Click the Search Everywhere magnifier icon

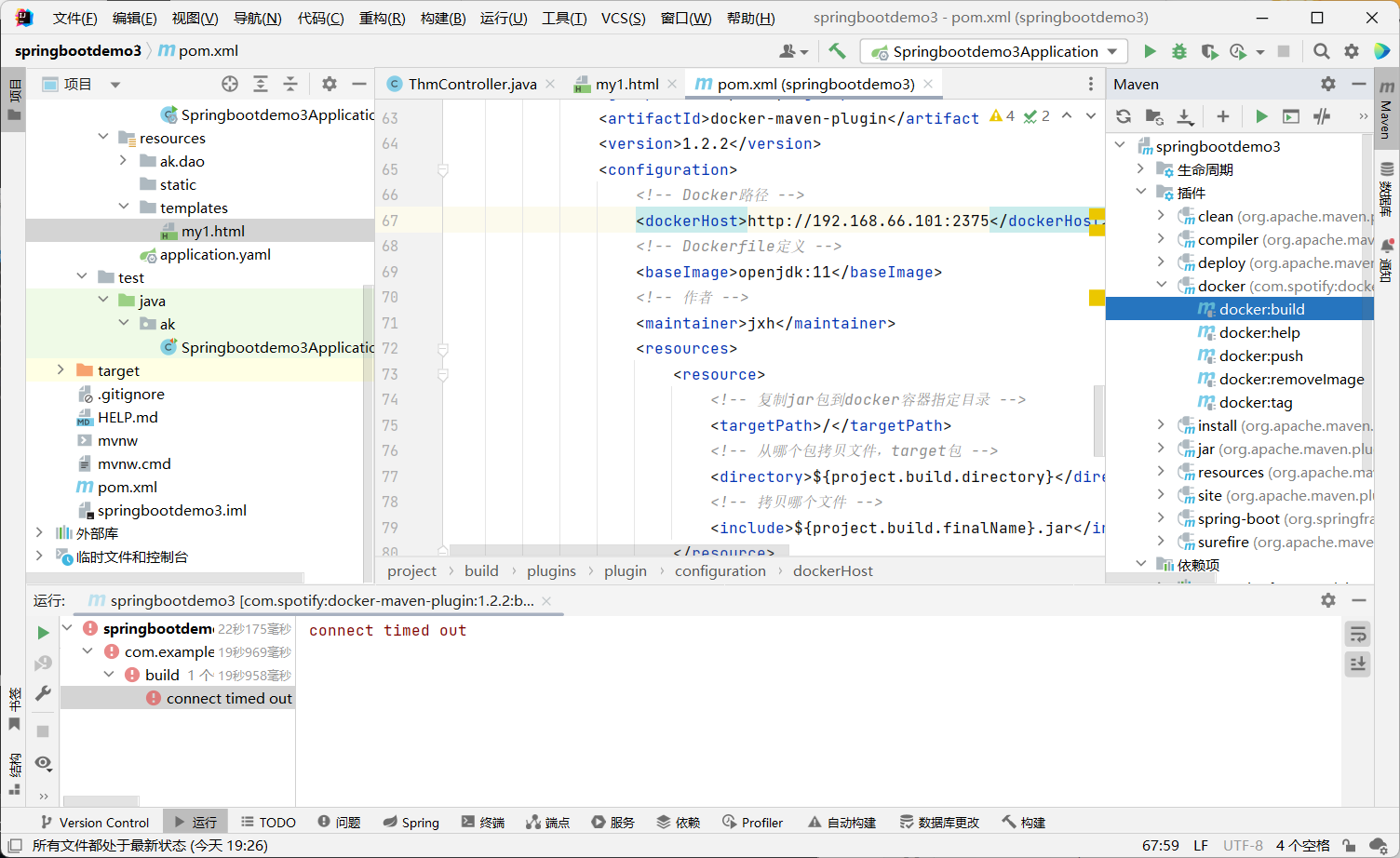(x=1321, y=51)
